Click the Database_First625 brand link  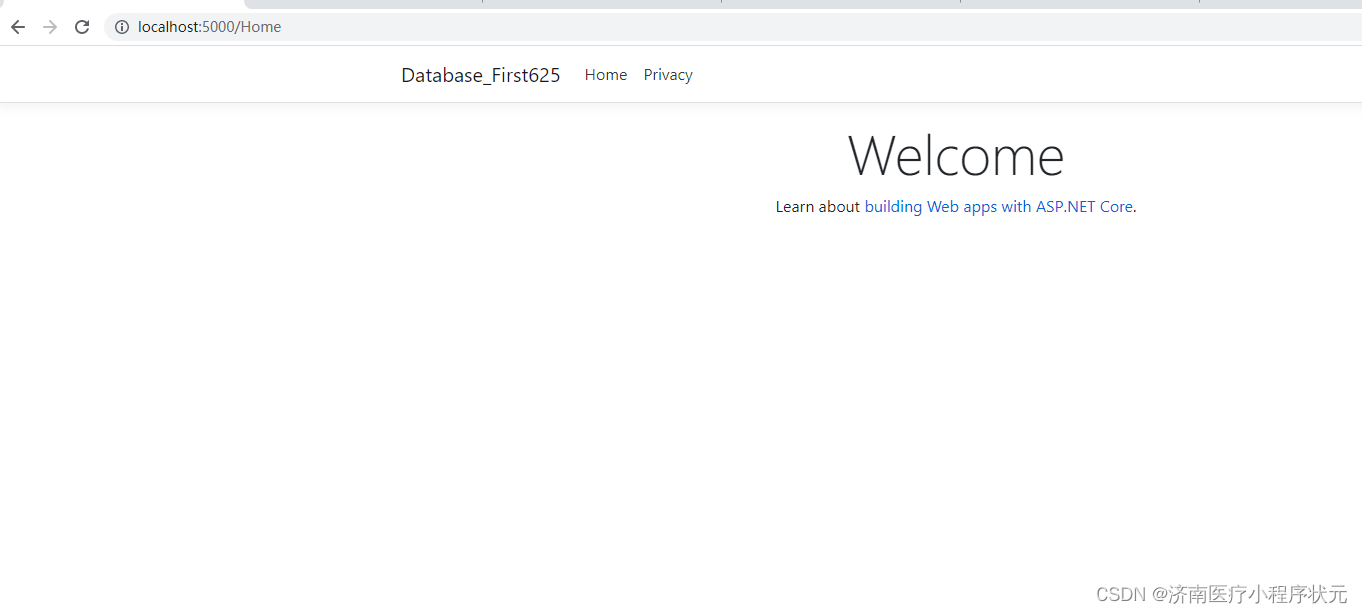tap(480, 74)
